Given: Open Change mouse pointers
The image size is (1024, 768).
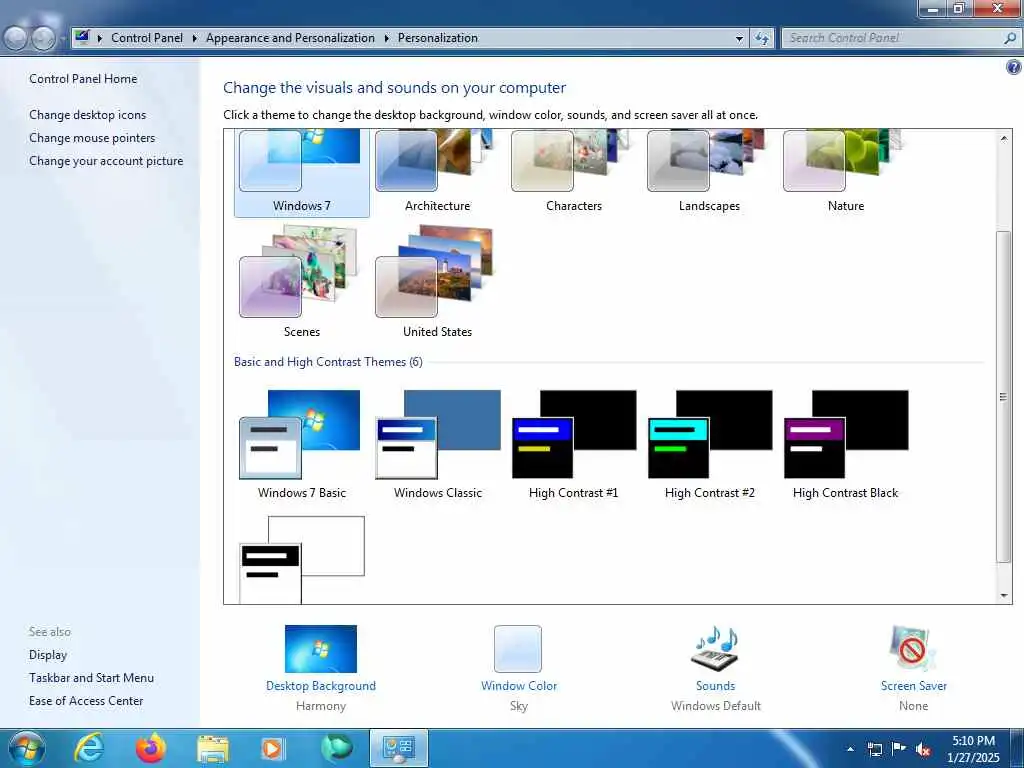Looking at the screenshot, I should pos(92,138).
